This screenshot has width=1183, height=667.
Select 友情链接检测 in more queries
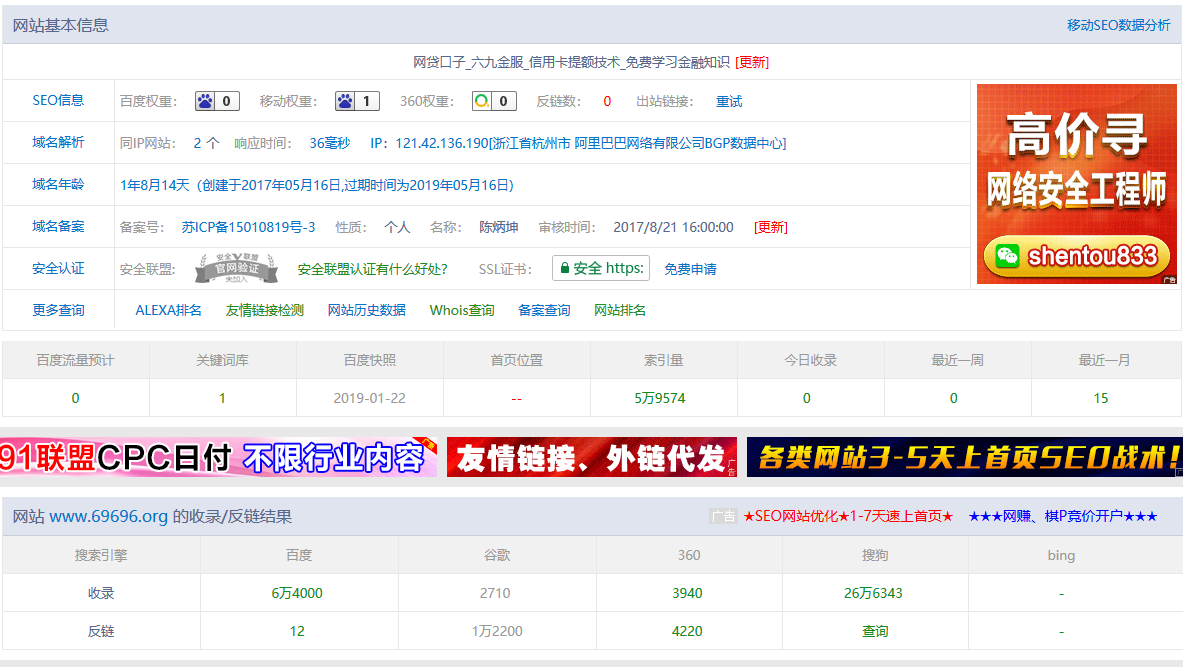click(264, 310)
